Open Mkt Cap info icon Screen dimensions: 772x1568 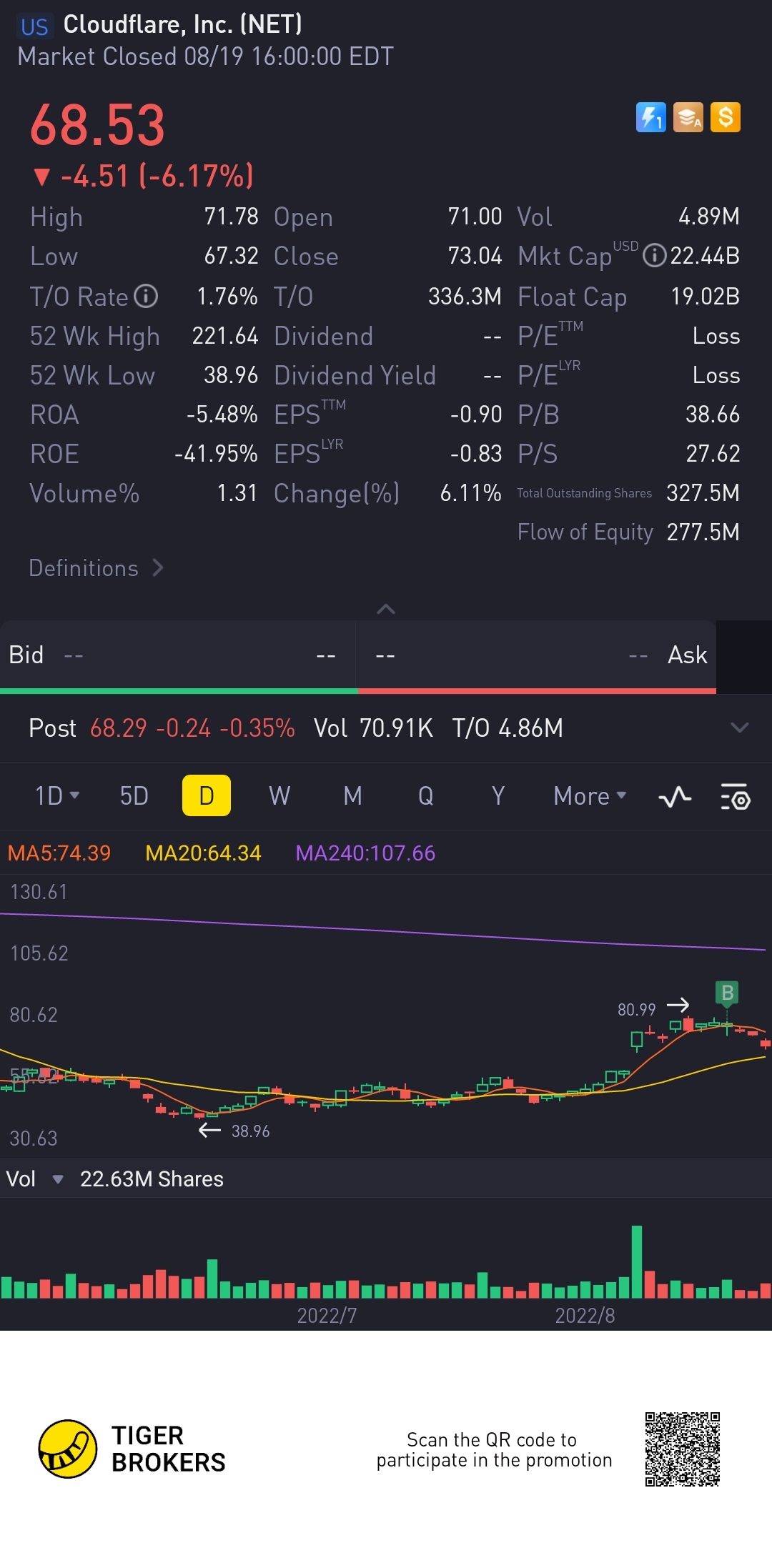click(x=654, y=255)
